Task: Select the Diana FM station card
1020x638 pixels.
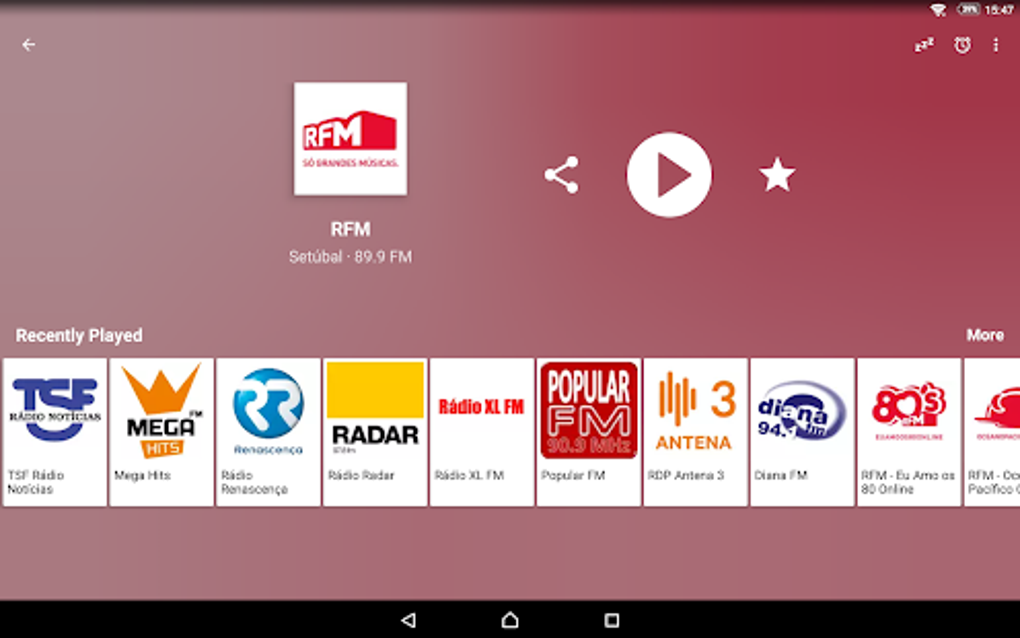Action: [x=802, y=432]
